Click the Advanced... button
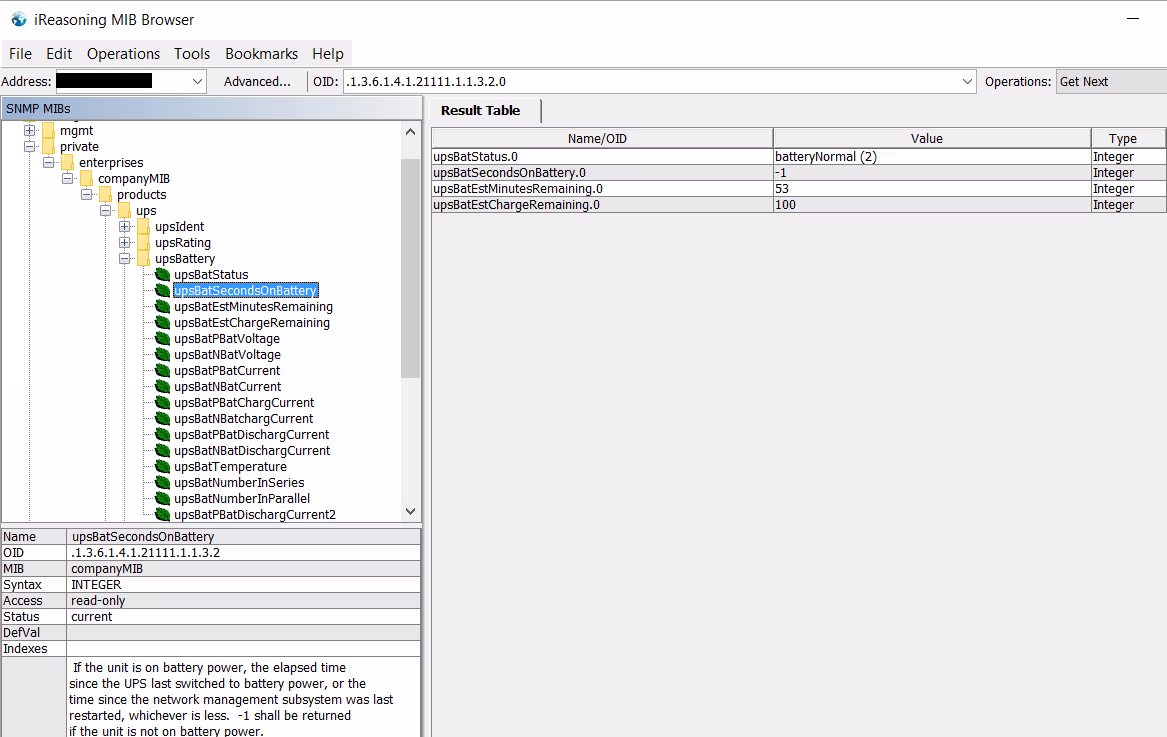The width and height of the screenshot is (1167, 737). click(x=257, y=82)
